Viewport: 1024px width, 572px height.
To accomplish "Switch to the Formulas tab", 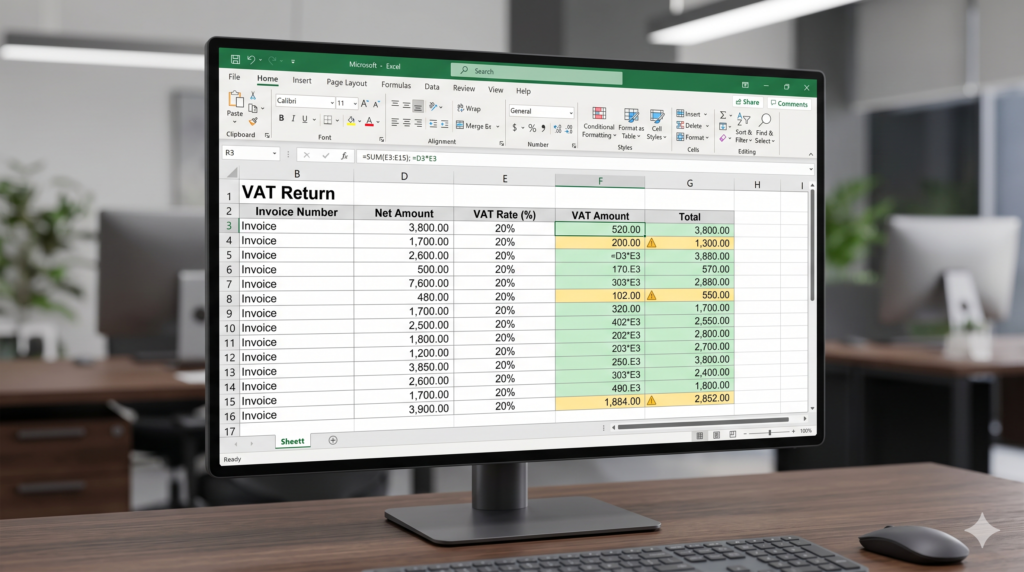I will (x=396, y=85).
